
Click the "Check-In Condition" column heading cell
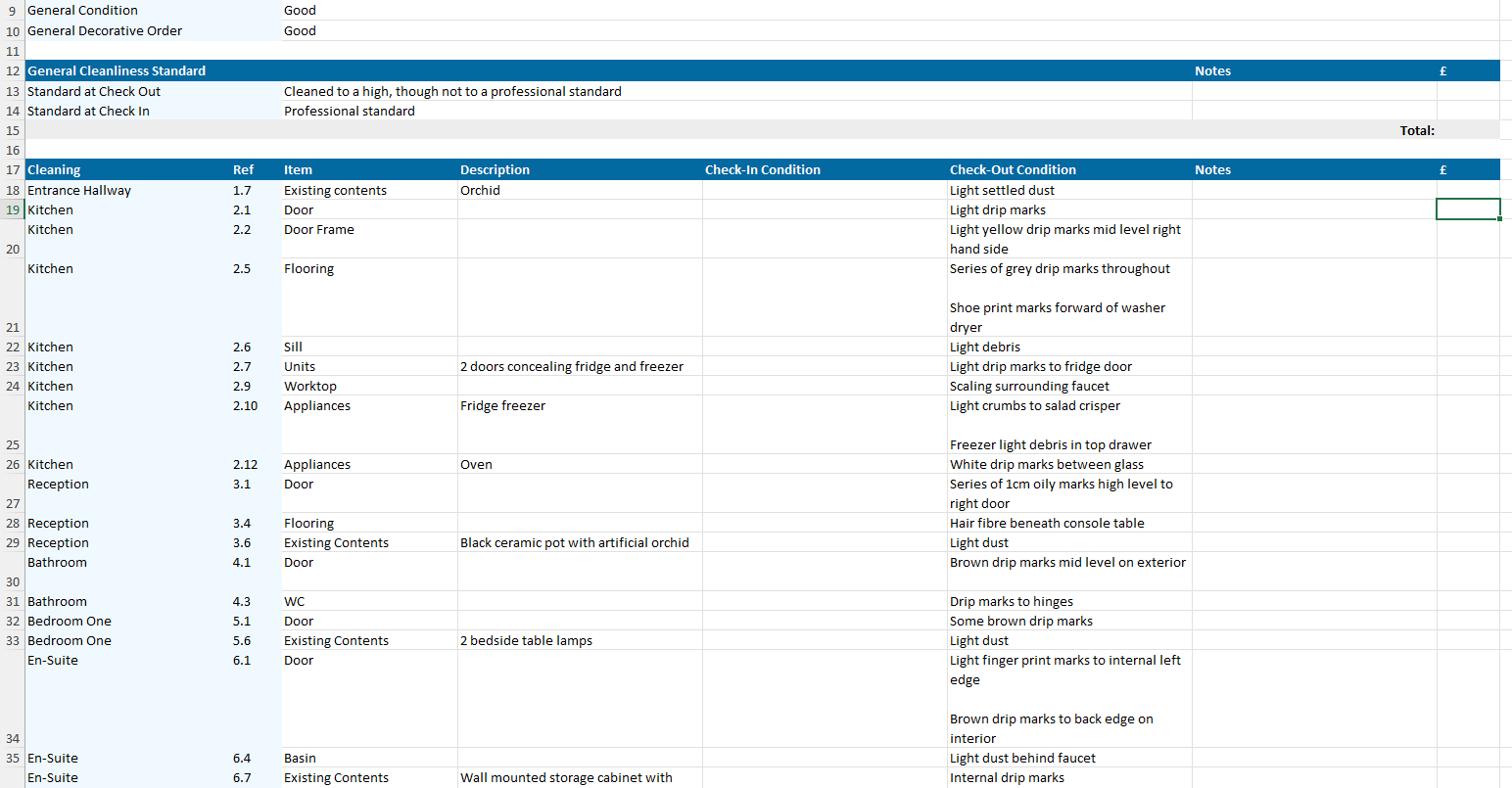tap(762, 169)
